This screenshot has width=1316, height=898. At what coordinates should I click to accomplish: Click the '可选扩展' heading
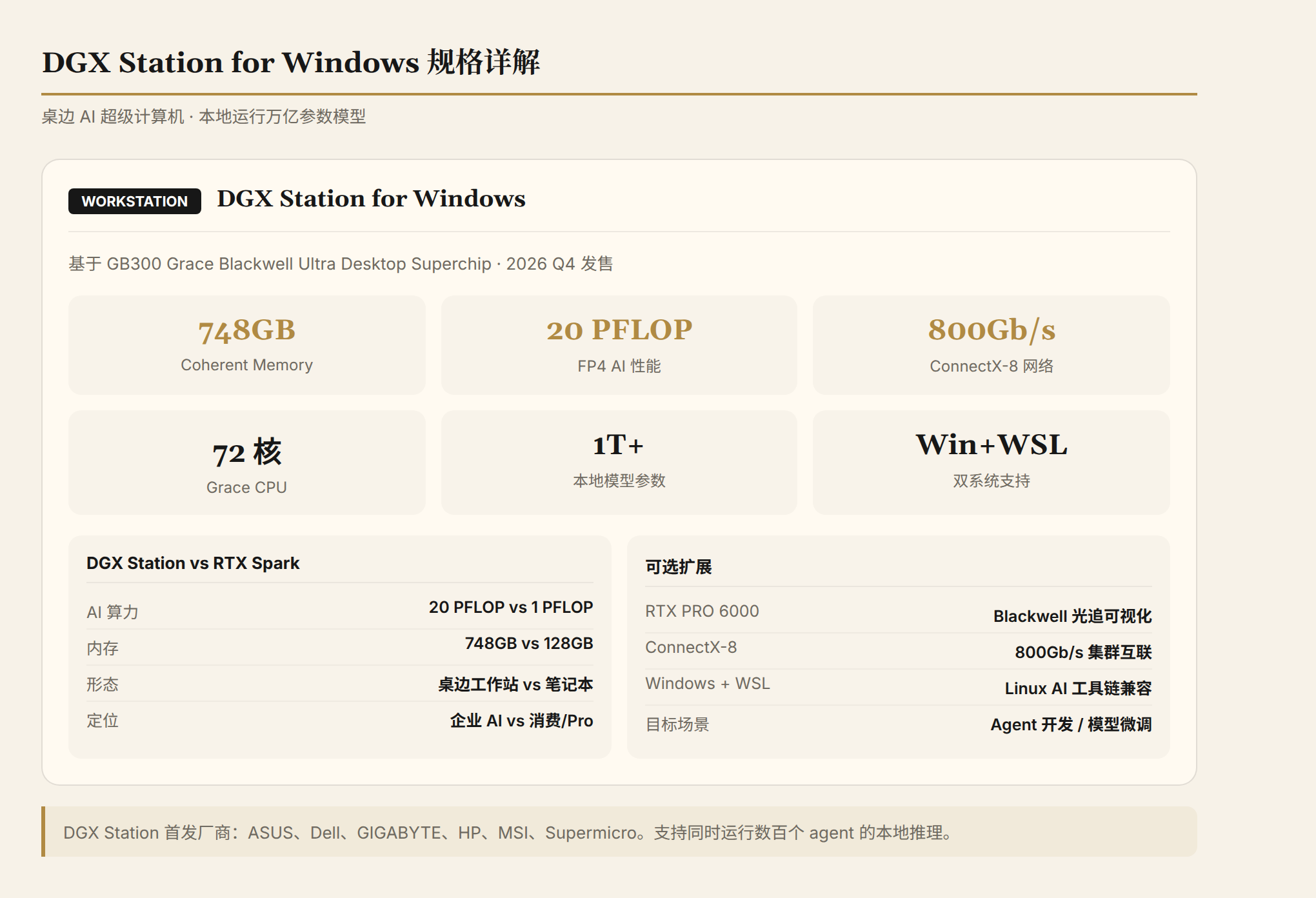pos(679,567)
